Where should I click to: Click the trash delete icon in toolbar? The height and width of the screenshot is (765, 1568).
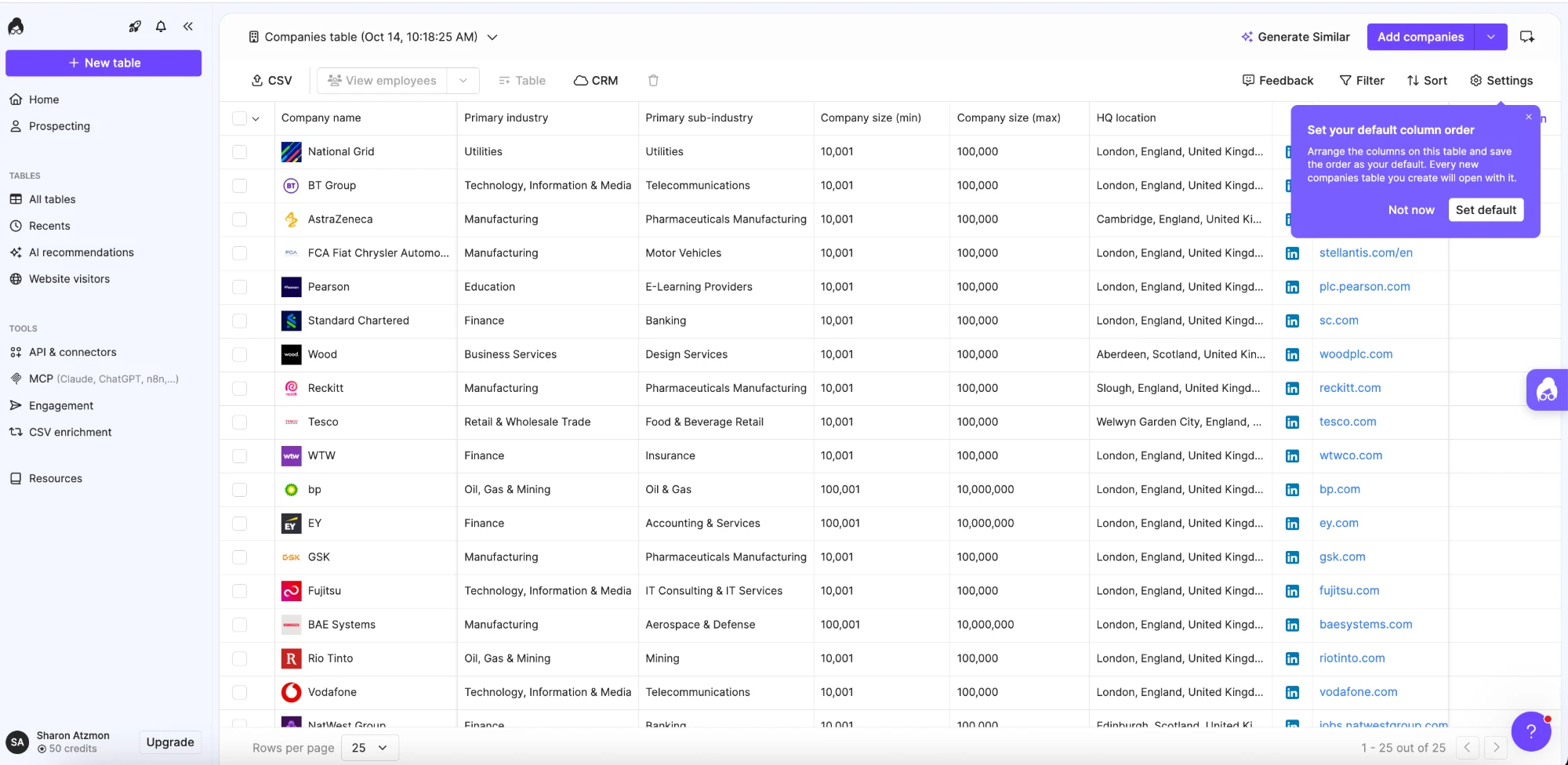coord(653,81)
